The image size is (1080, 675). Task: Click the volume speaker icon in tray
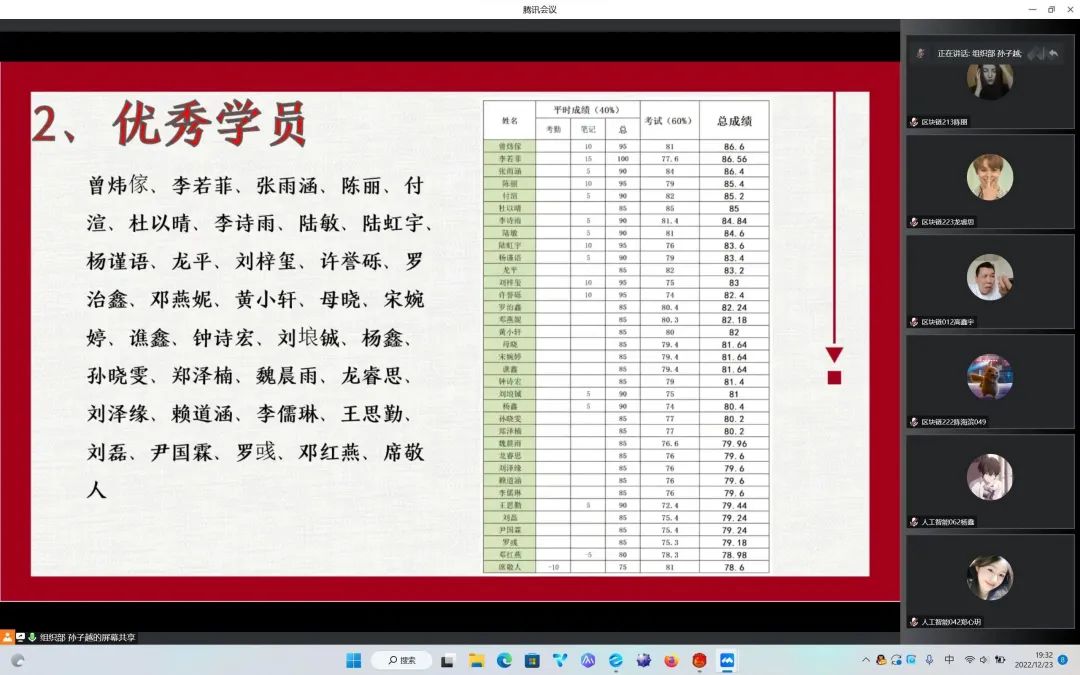pos(984,660)
